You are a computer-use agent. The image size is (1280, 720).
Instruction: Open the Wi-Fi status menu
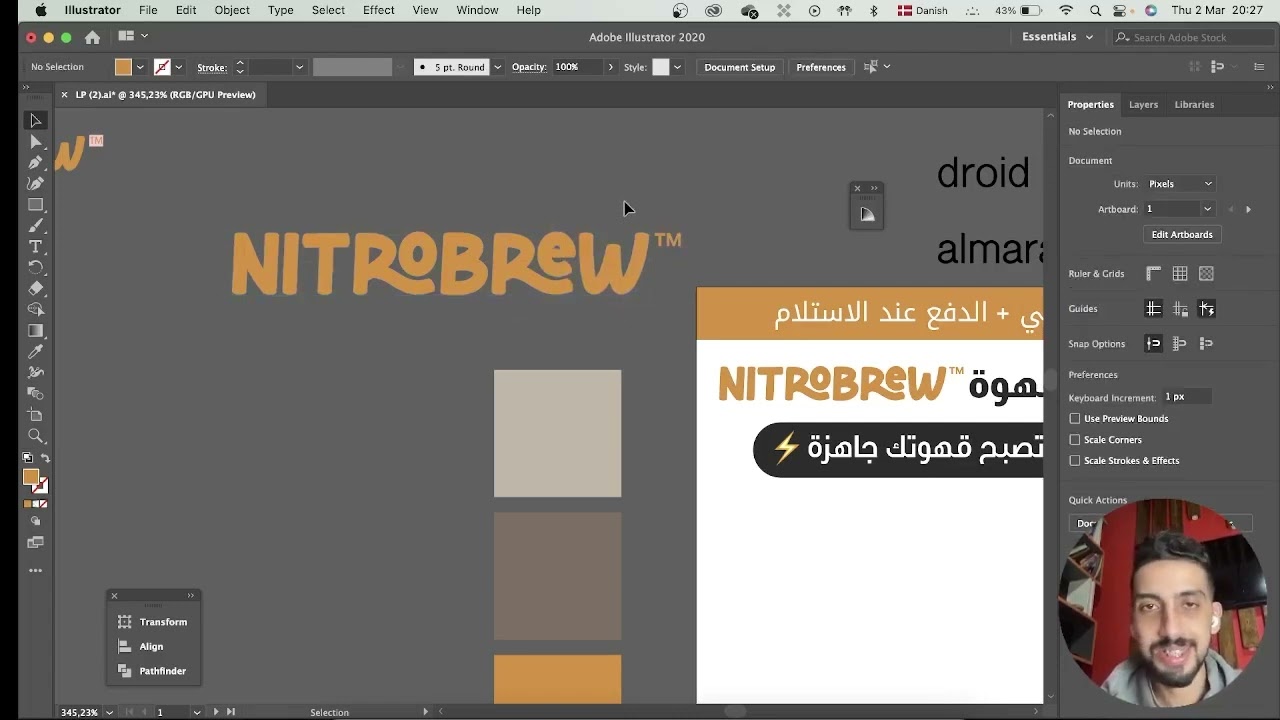pos(1066,10)
